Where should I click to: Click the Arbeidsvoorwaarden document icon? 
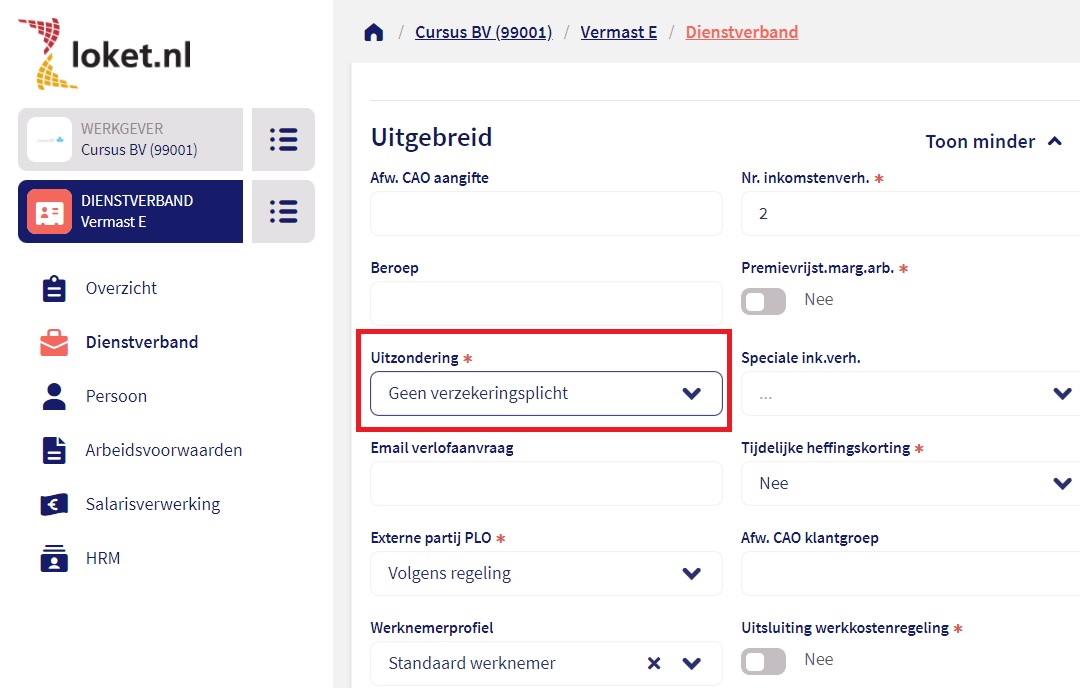(x=54, y=450)
